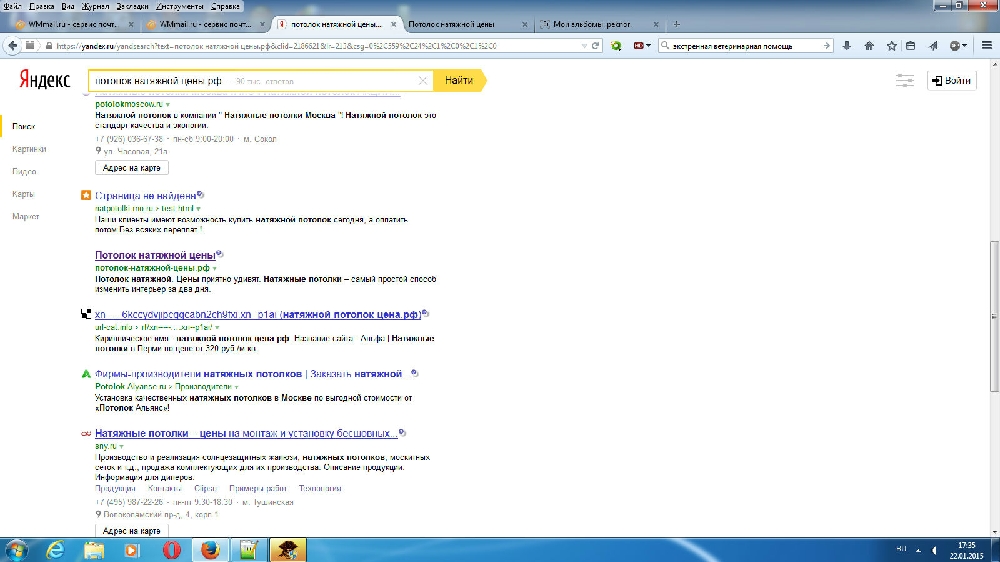Reload the current page
1000x562 pixels.
click(595, 46)
